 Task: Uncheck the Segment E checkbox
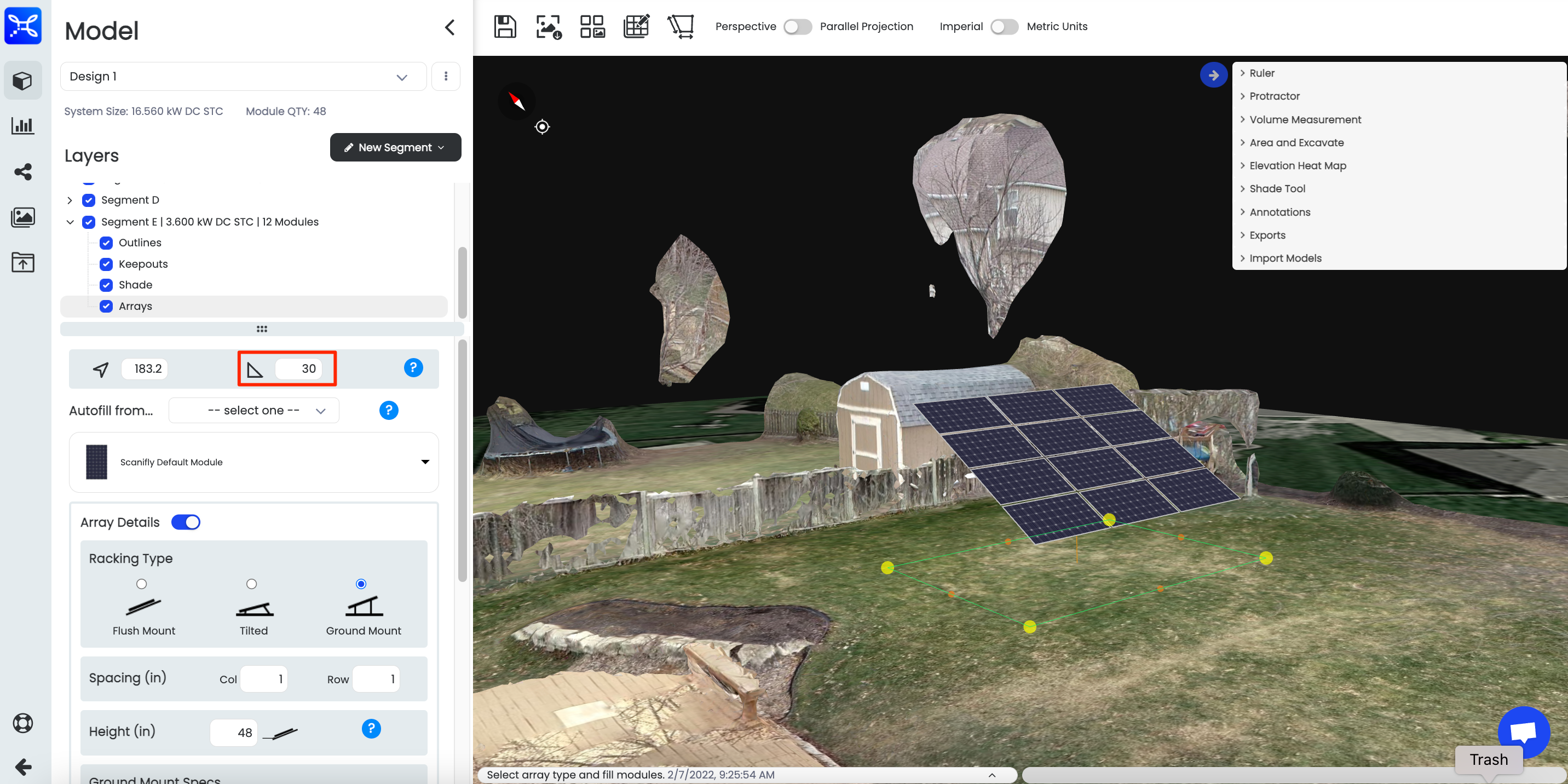88,222
